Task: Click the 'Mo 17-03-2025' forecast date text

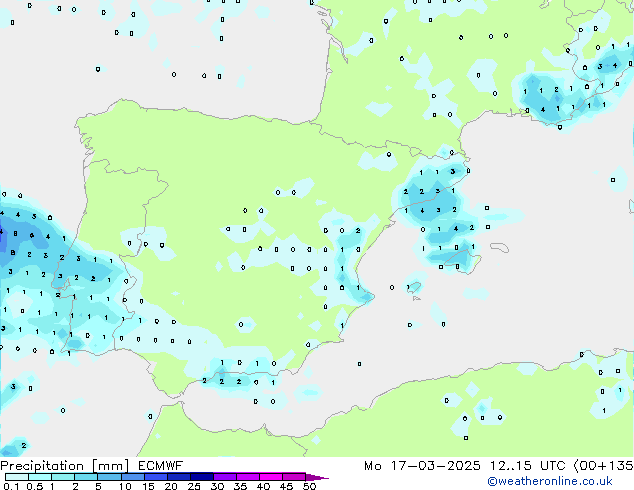Action: (422, 466)
